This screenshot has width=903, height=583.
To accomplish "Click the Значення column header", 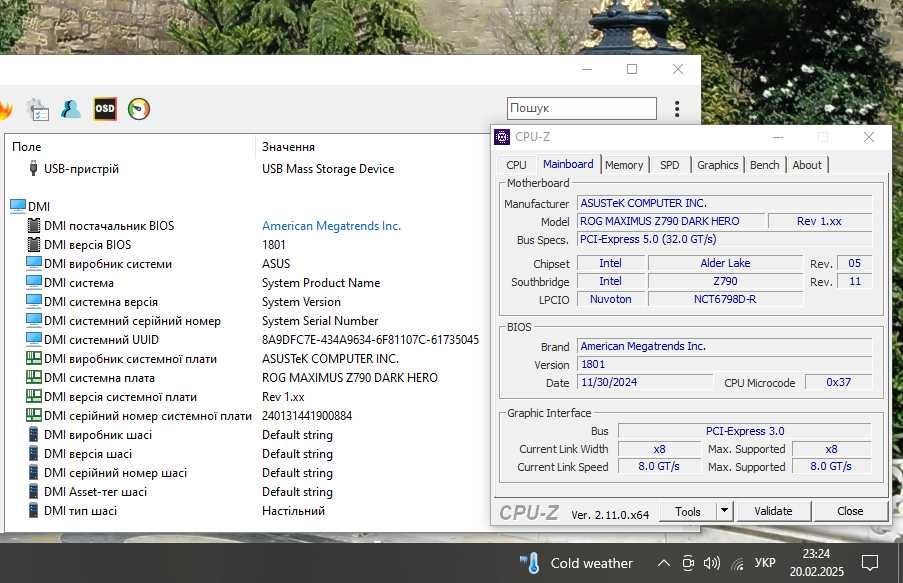I will 288,146.
